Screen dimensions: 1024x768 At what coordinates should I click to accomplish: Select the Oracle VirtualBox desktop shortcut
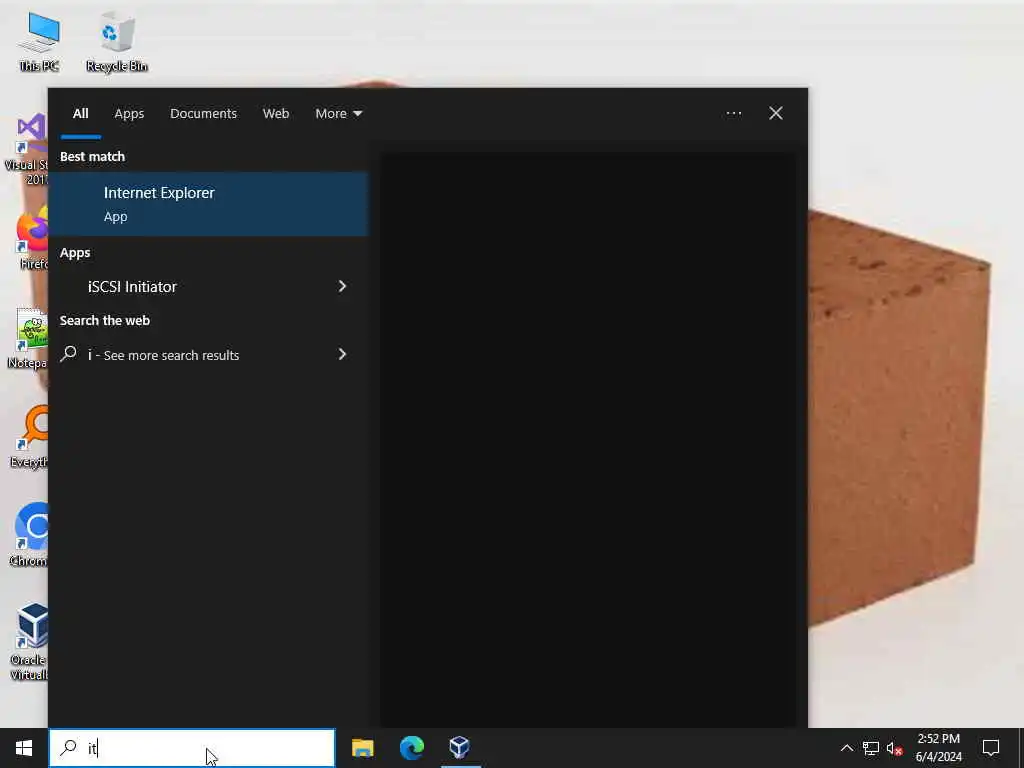click(x=29, y=641)
